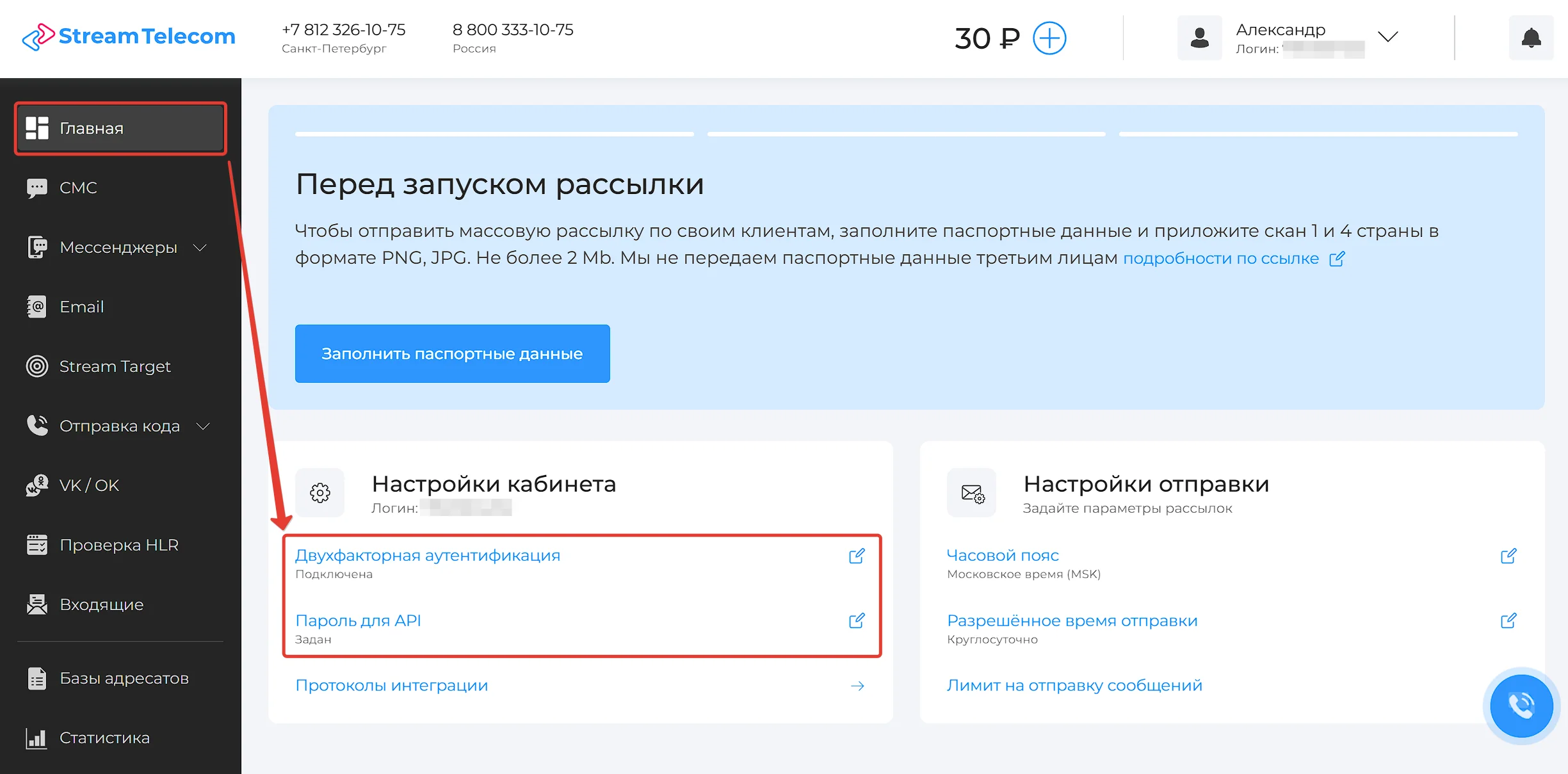This screenshot has height=774, width=1568.
Task: Edit Разрешённое время отправки via pencil icon
Action: coord(1508,620)
